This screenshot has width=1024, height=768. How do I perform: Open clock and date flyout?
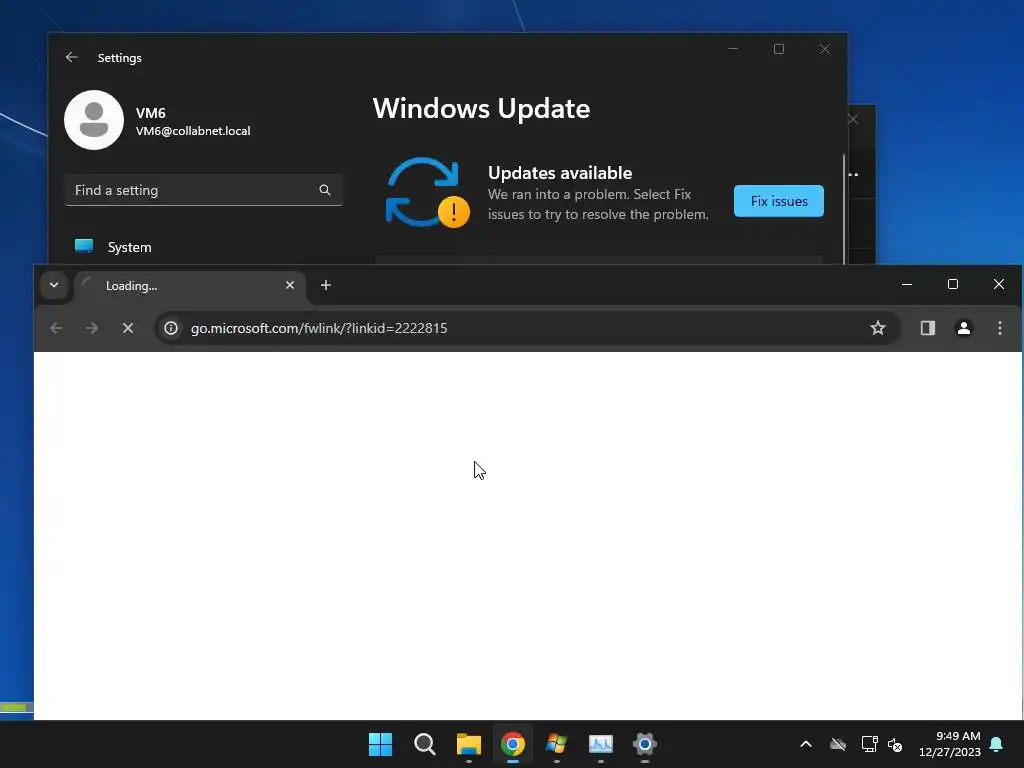coord(950,744)
